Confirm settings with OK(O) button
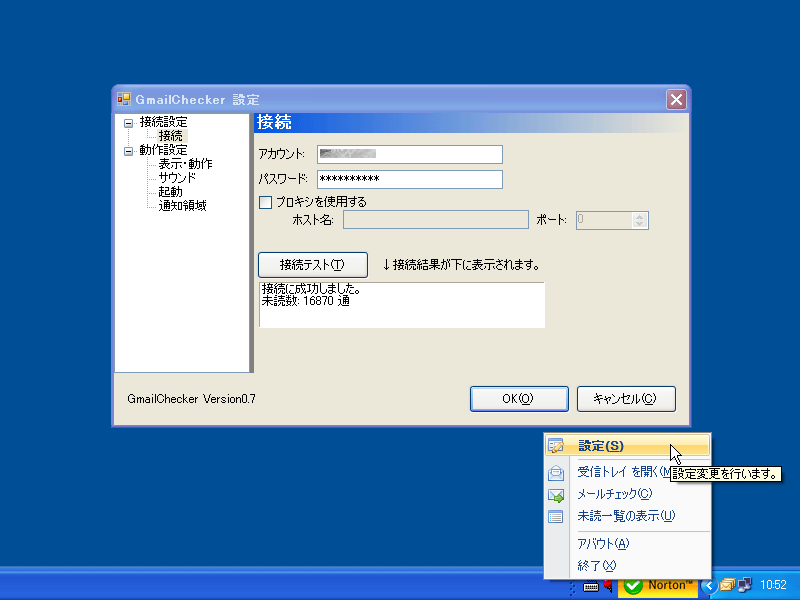The height and width of the screenshot is (600, 800). tap(519, 399)
